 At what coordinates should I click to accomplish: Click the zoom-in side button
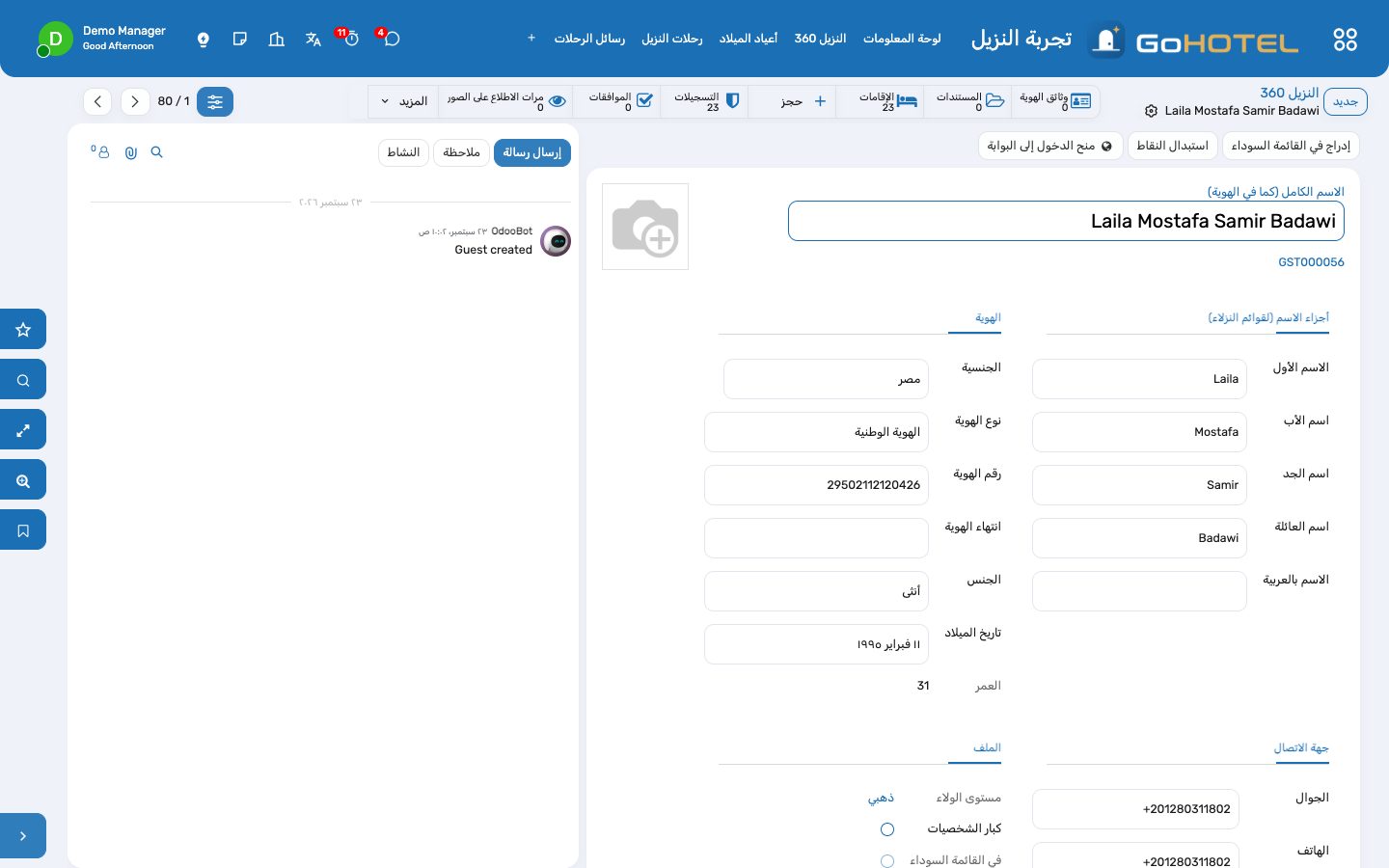23,479
